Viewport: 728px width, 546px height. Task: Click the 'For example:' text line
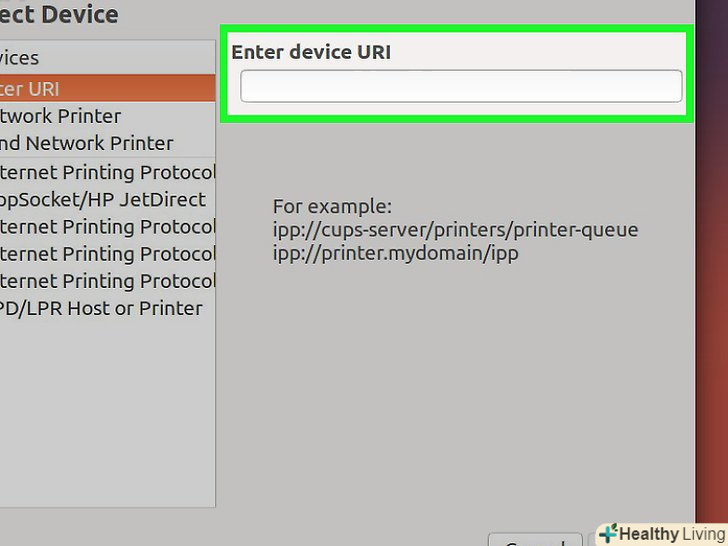click(333, 207)
